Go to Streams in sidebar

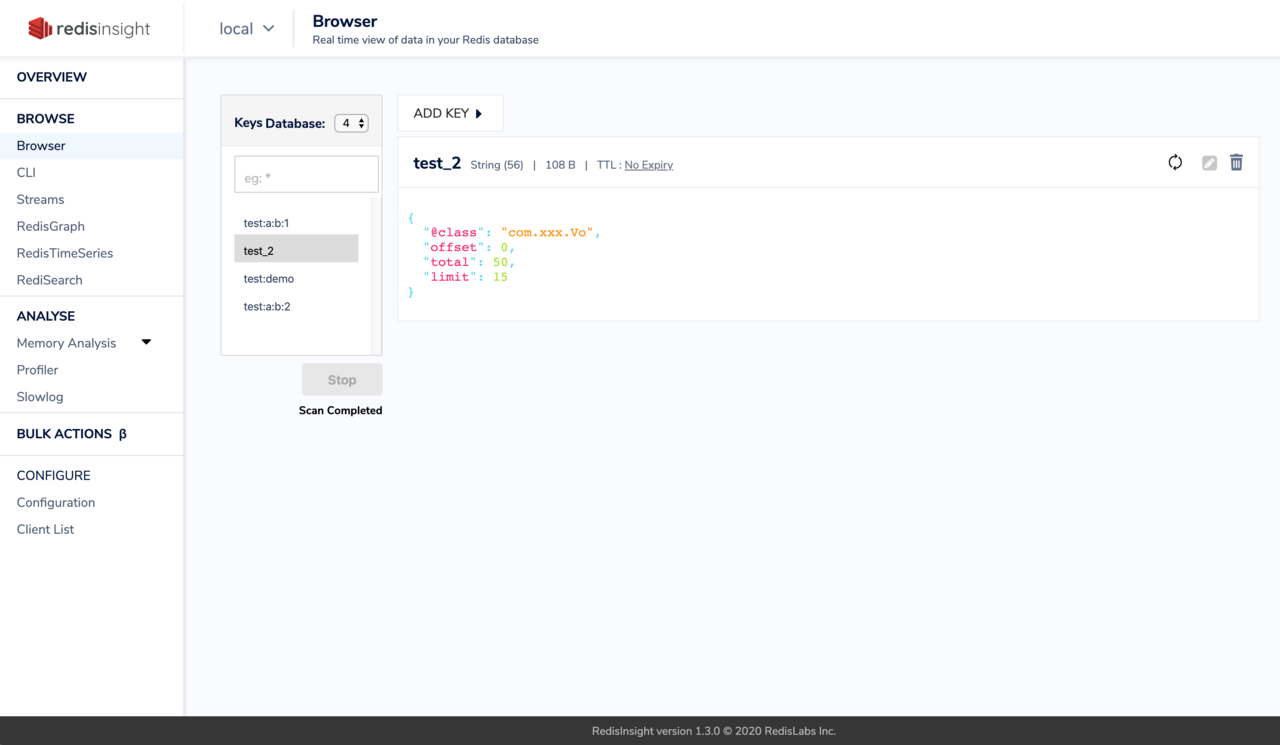(x=40, y=199)
